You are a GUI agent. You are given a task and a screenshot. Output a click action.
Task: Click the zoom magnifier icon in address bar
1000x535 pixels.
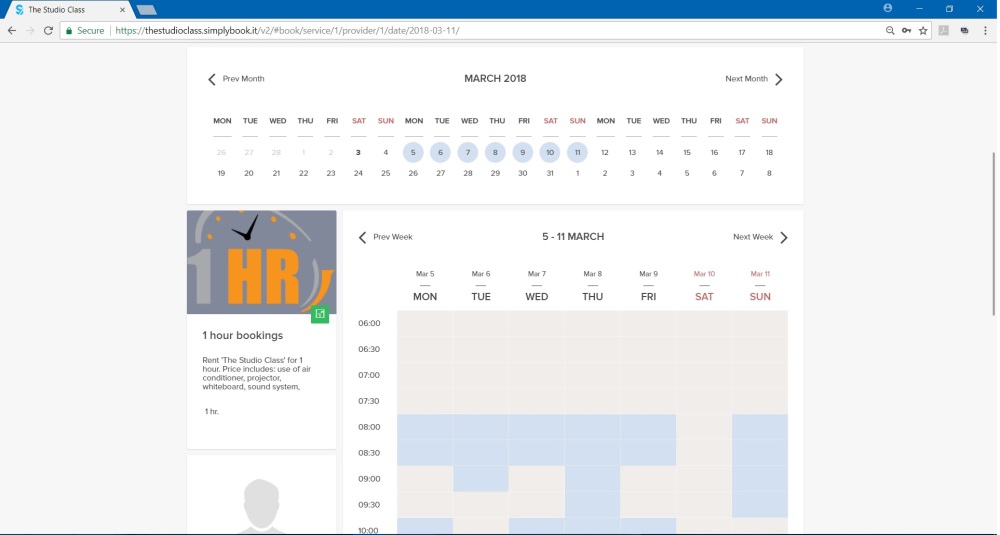coord(890,31)
